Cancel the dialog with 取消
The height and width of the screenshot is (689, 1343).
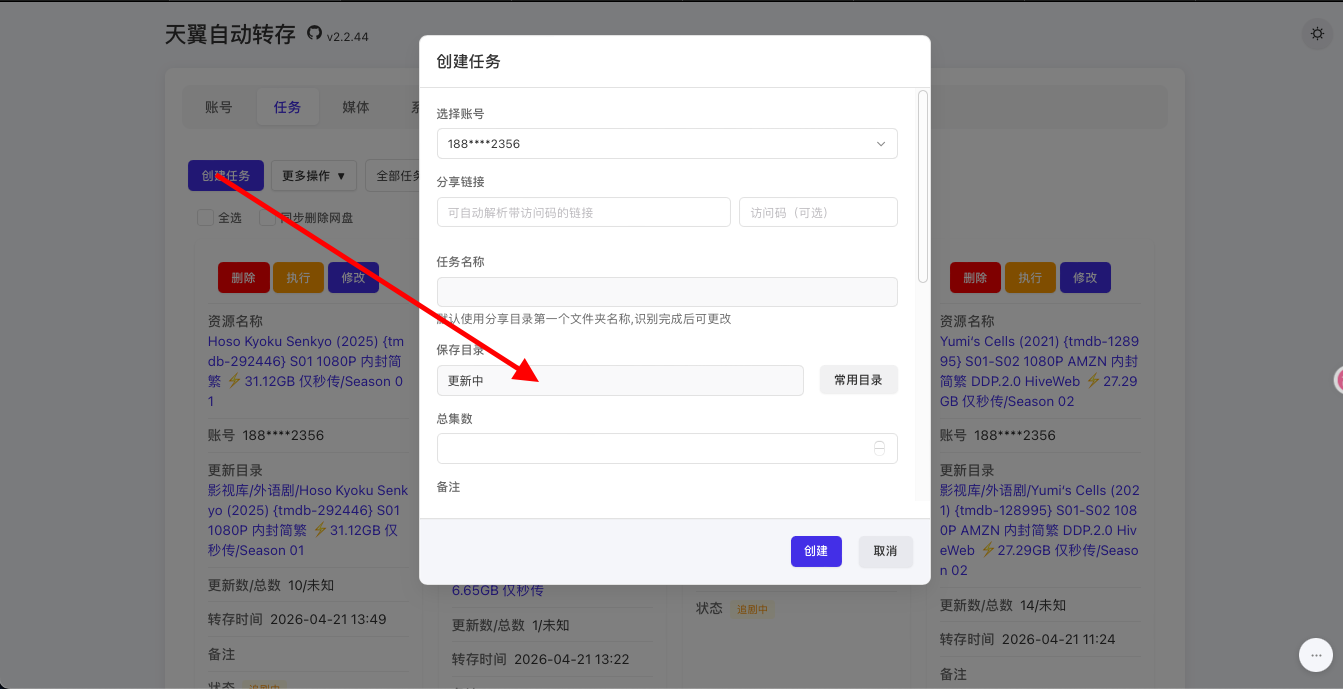click(885, 551)
